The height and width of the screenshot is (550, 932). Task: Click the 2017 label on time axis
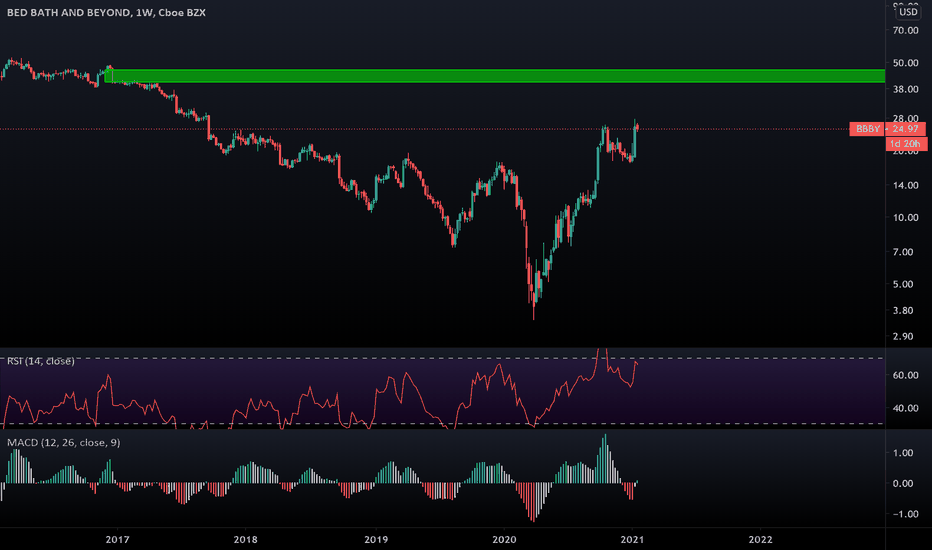pyautogui.click(x=117, y=539)
